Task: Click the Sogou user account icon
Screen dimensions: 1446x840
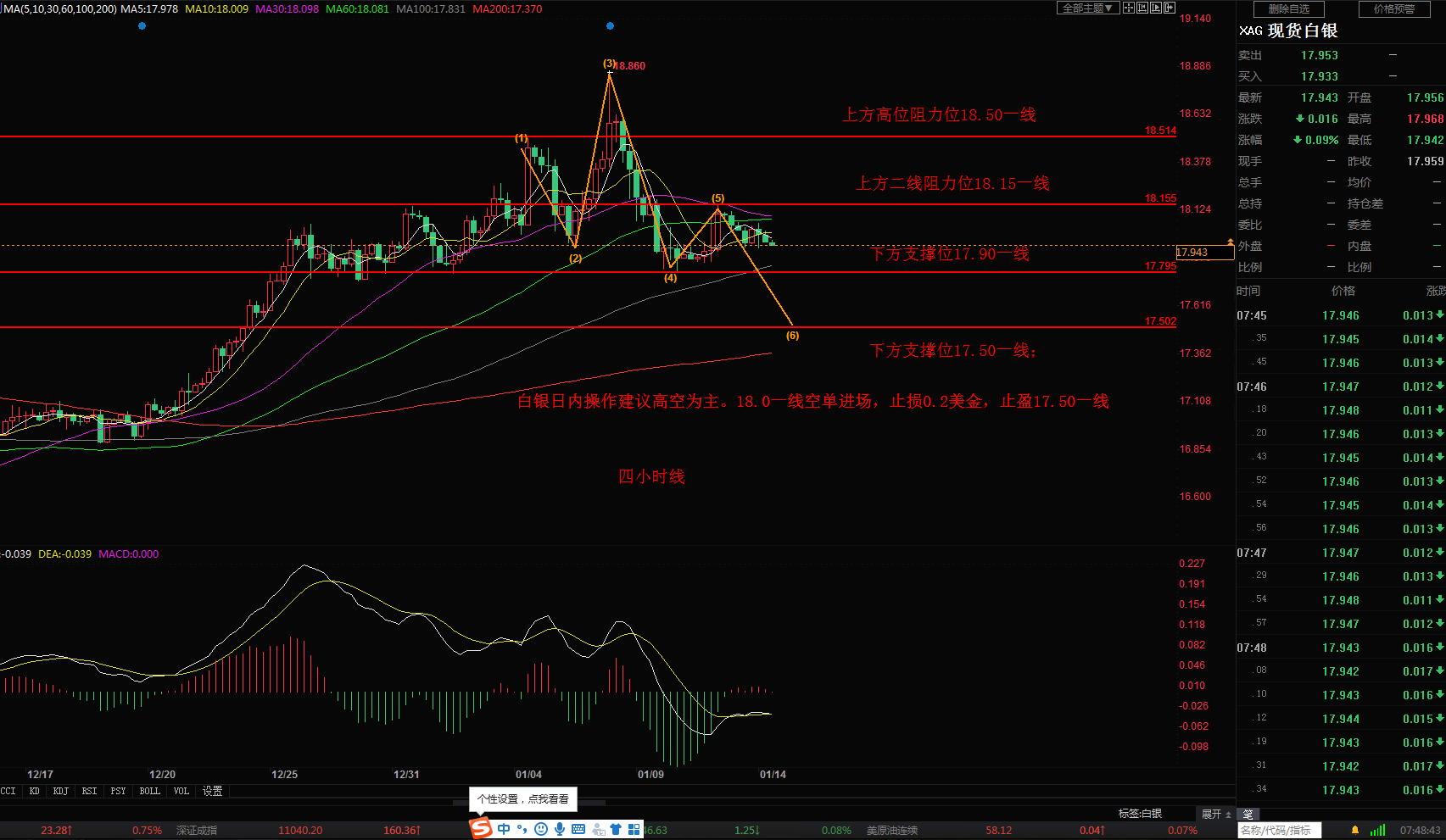Action: [598, 829]
